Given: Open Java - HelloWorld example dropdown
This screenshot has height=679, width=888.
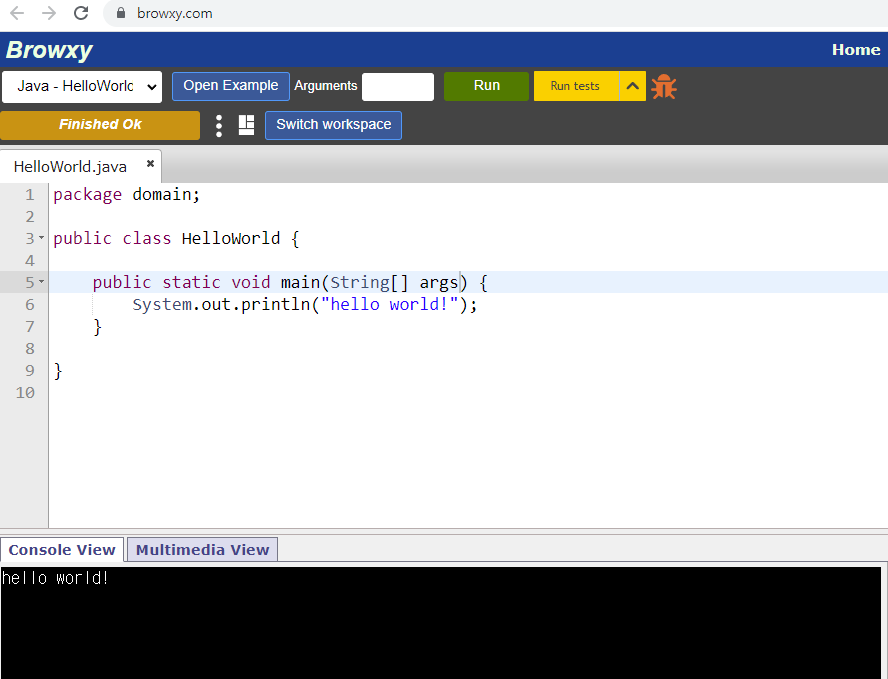Looking at the screenshot, I should point(82,87).
